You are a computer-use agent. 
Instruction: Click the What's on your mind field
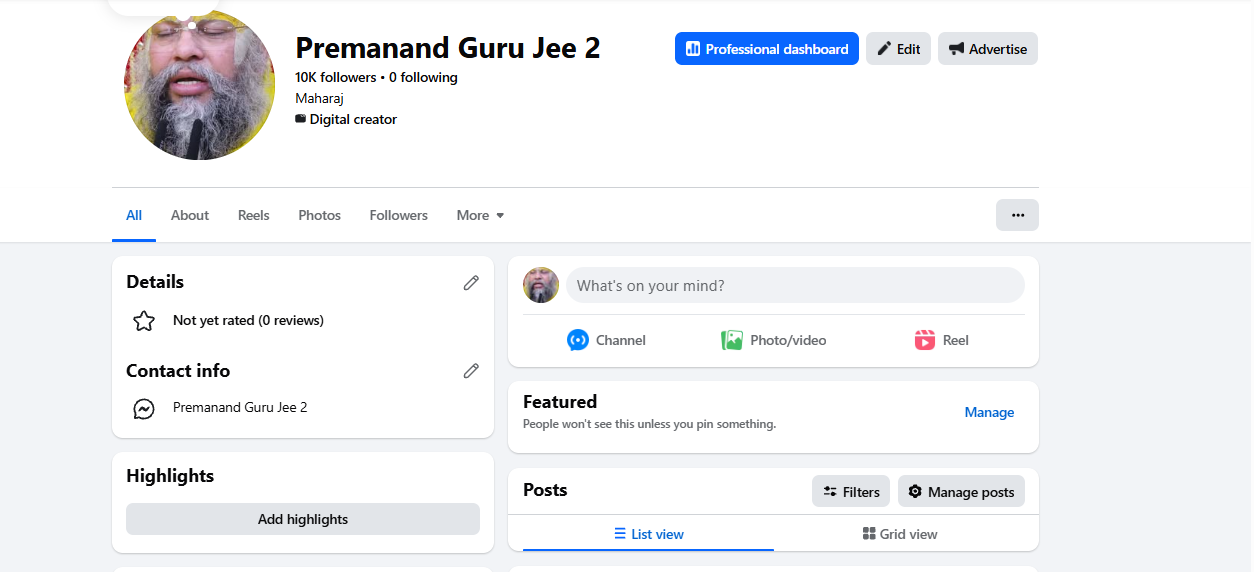tap(795, 285)
